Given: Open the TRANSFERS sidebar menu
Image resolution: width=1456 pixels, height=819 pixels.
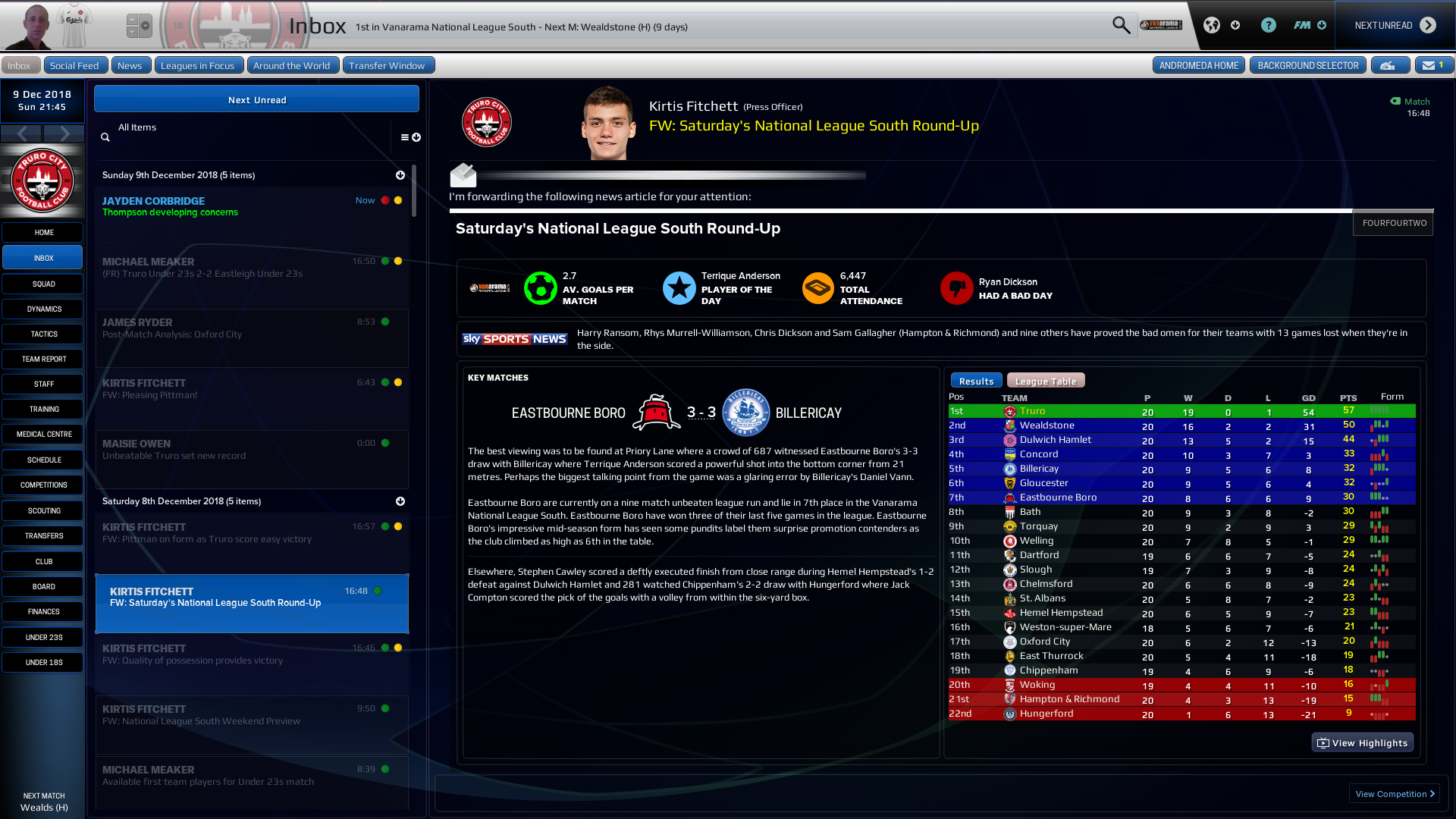Looking at the screenshot, I should coord(43,535).
